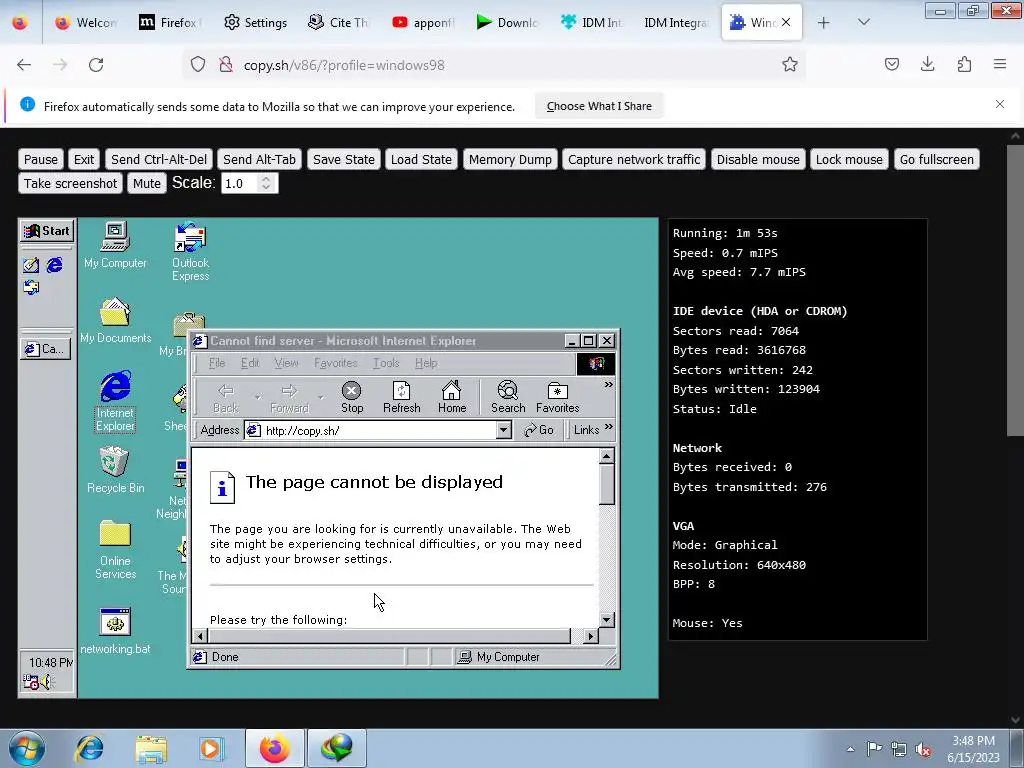Click the IE horizontal scrollbar right arrow

click(x=590, y=635)
